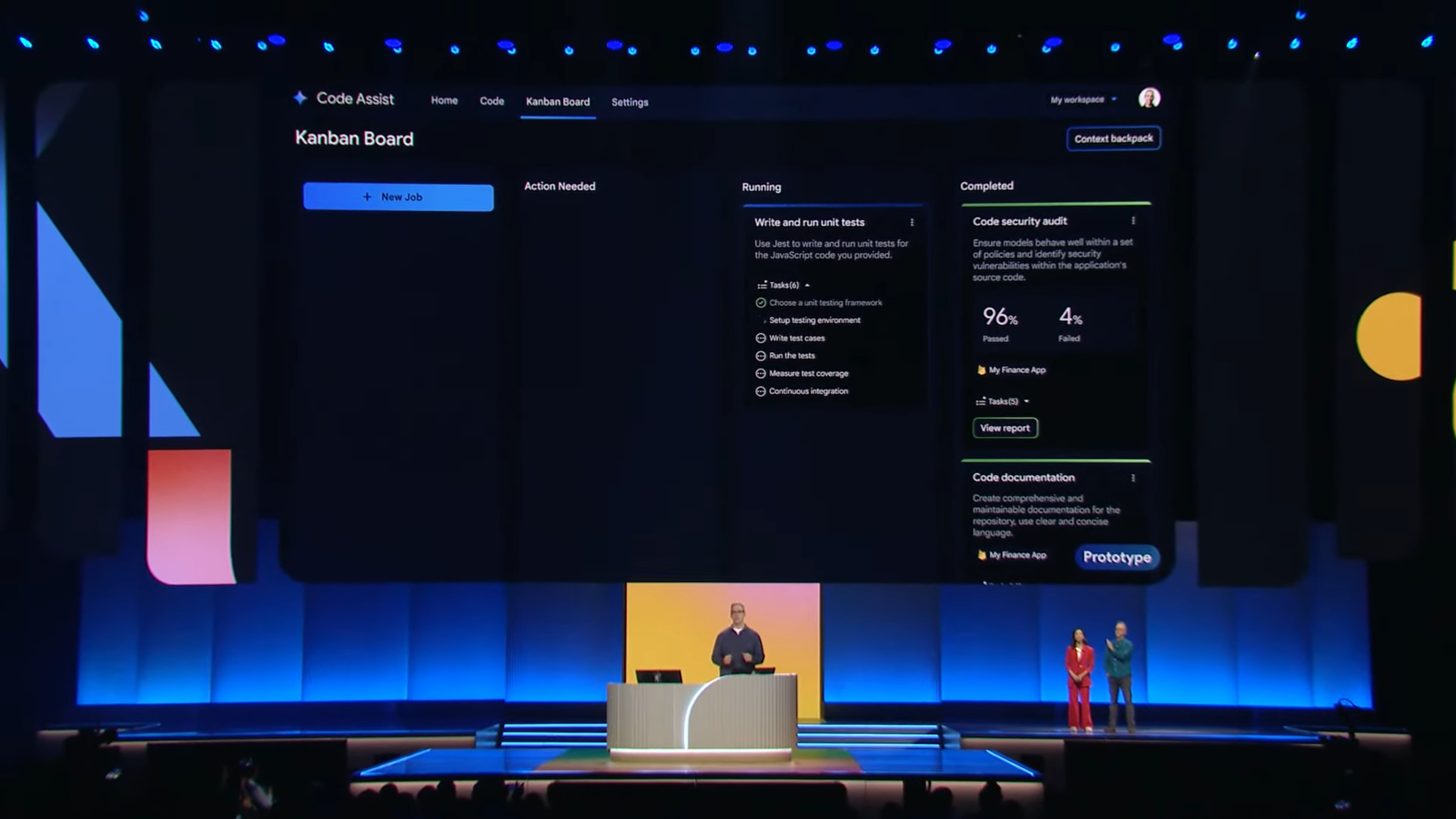Image resolution: width=1456 pixels, height=819 pixels.
Task: Open the My workspace dropdown
Action: 1083,100
